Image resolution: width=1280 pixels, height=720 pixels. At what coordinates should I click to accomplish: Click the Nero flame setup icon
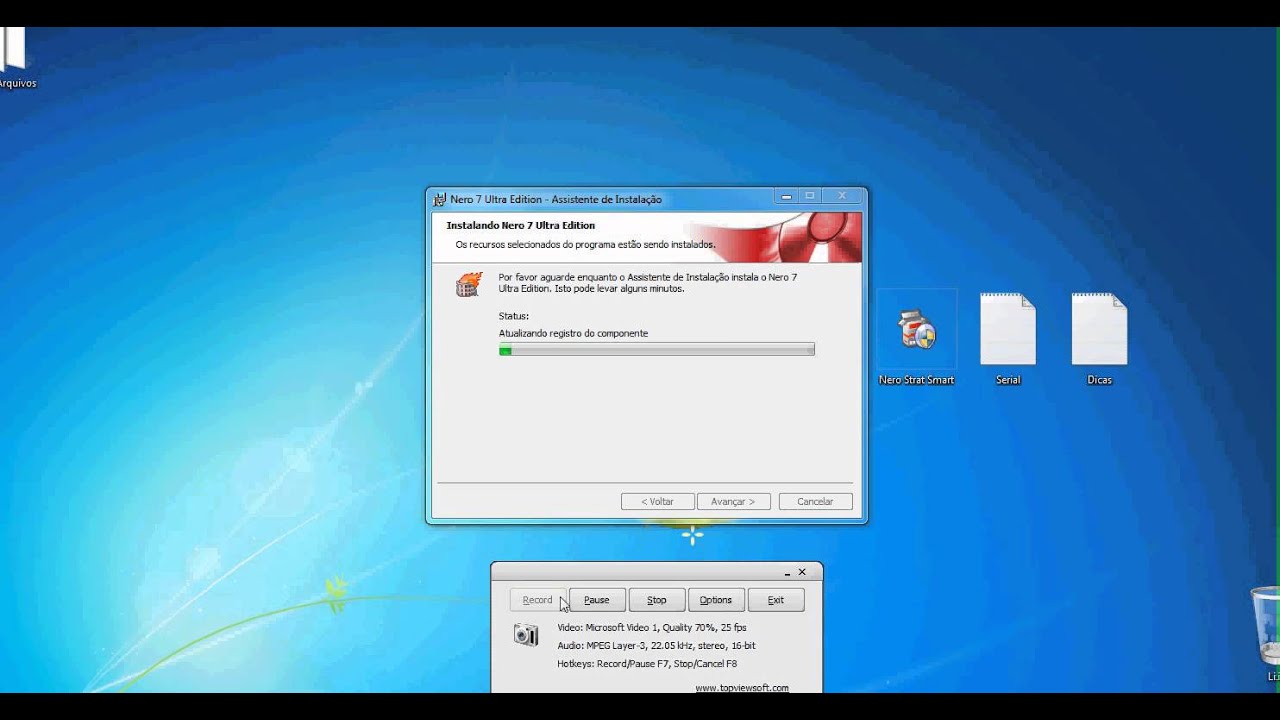click(468, 284)
